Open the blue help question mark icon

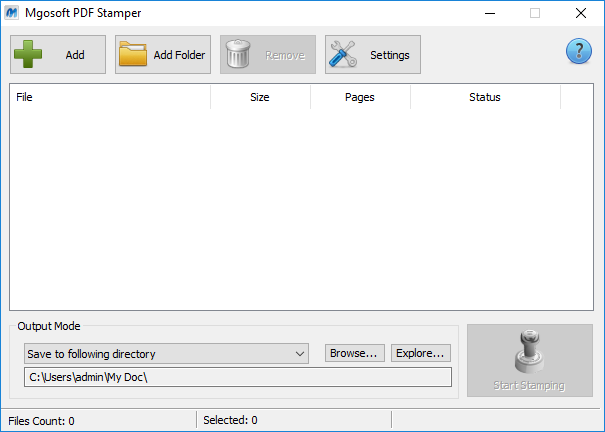coord(578,51)
